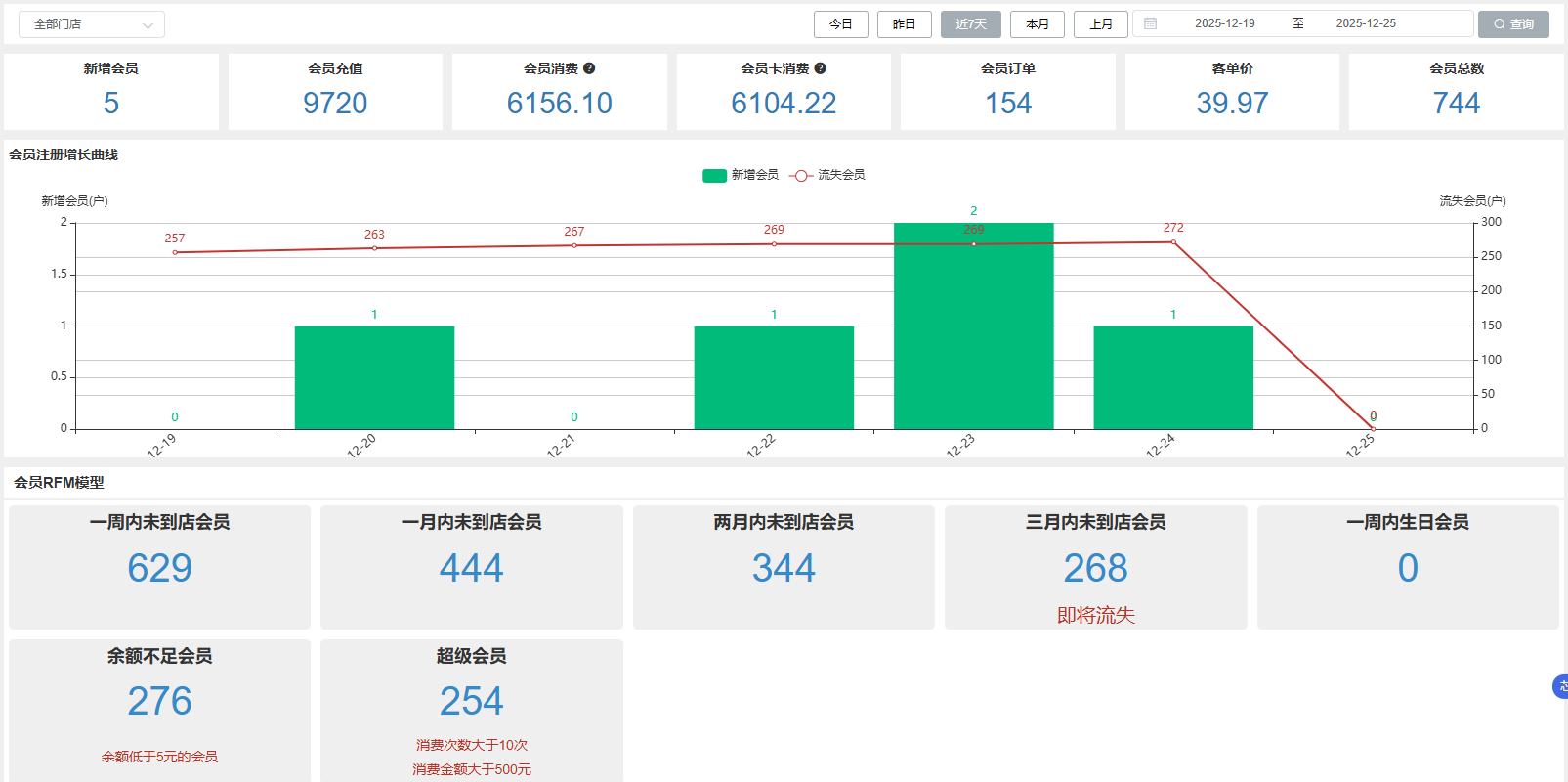1568x782 pixels.
Task: Click the 会员总数 value 744
Action: coord(1457,103)
